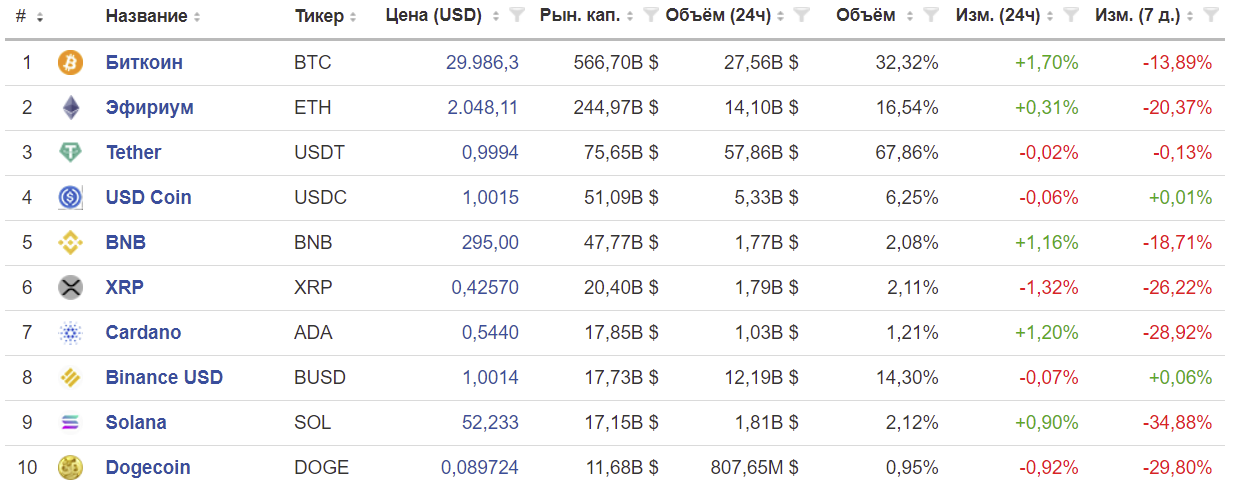The height and width of the screenshot is (496, 1249).
Task: Click the BTC ticker cell
Action: click(313, 63)
